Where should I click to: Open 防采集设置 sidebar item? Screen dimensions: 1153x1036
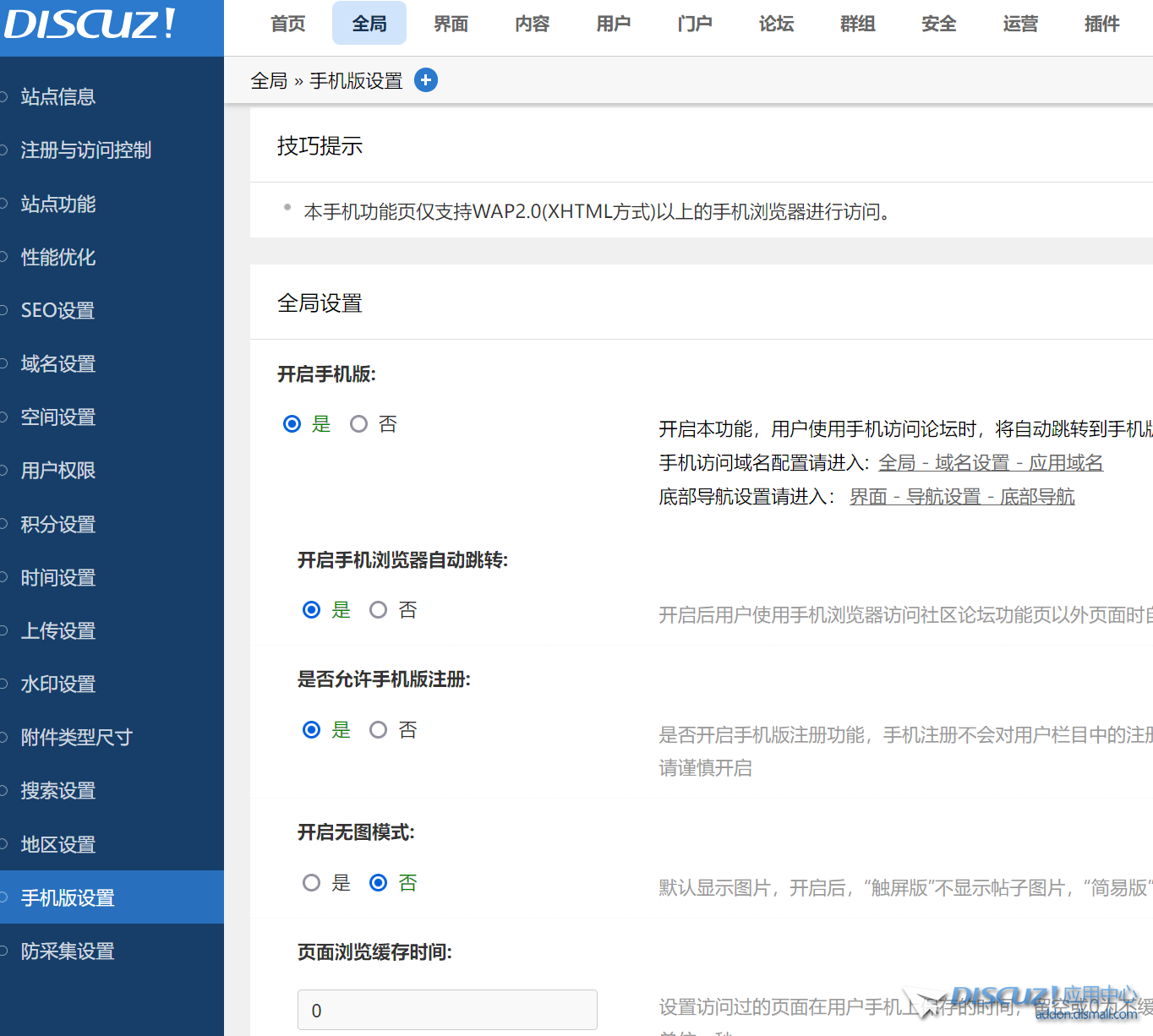click(x=68, y=951)
